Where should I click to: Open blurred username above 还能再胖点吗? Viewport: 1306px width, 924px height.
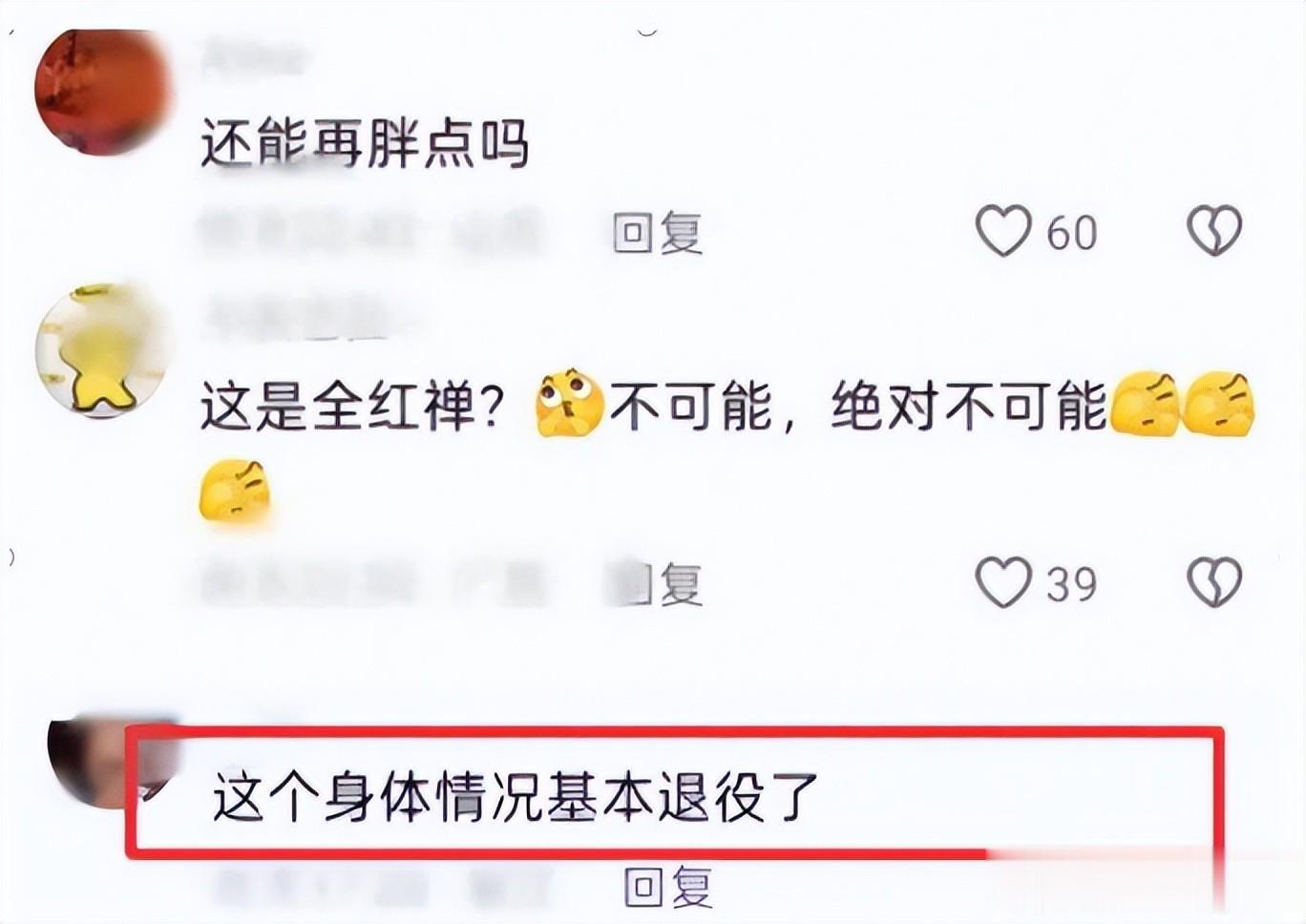[x=253, y=57]
